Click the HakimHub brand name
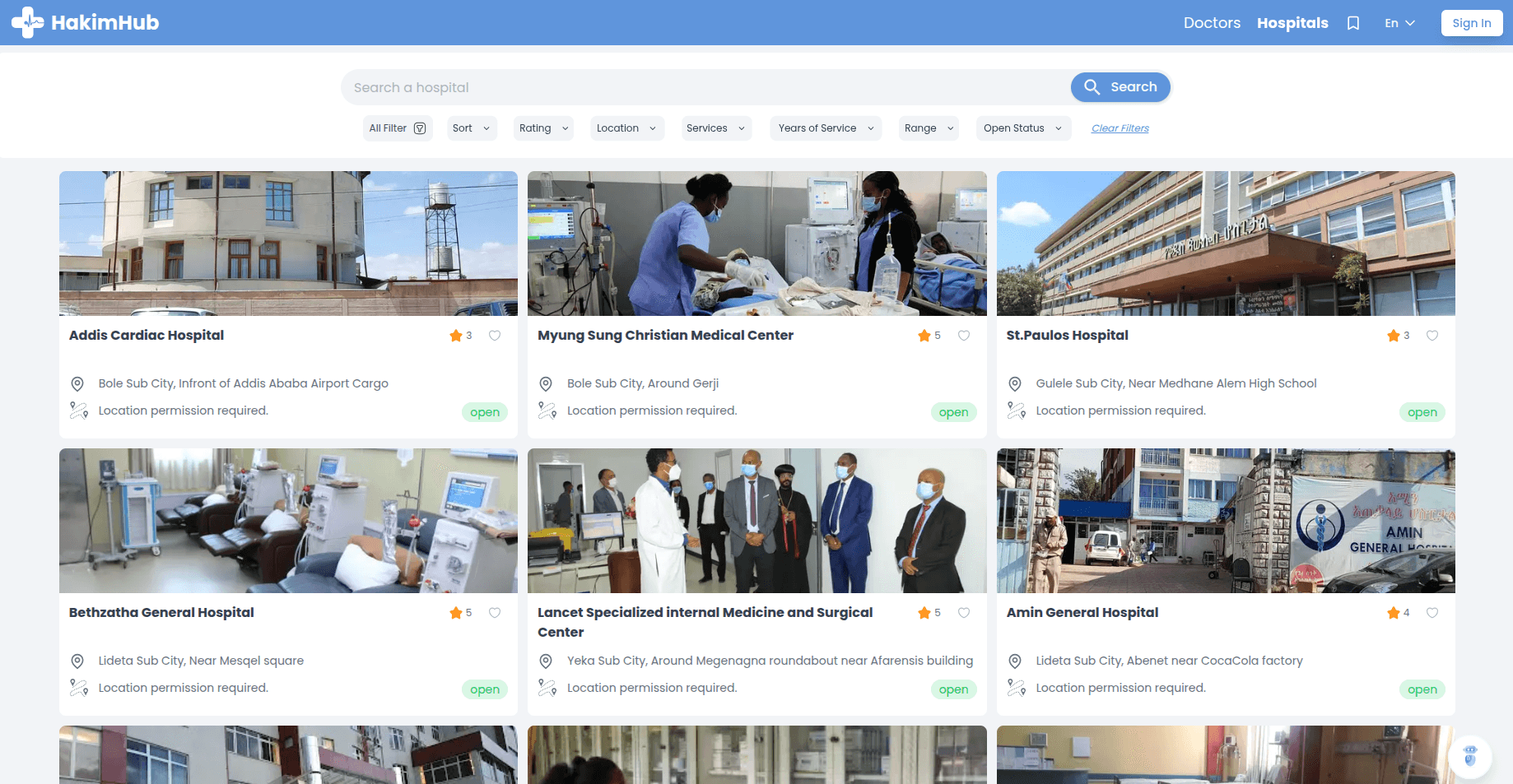The height and width of the screenshot is (784, 1513). (105, 23)
